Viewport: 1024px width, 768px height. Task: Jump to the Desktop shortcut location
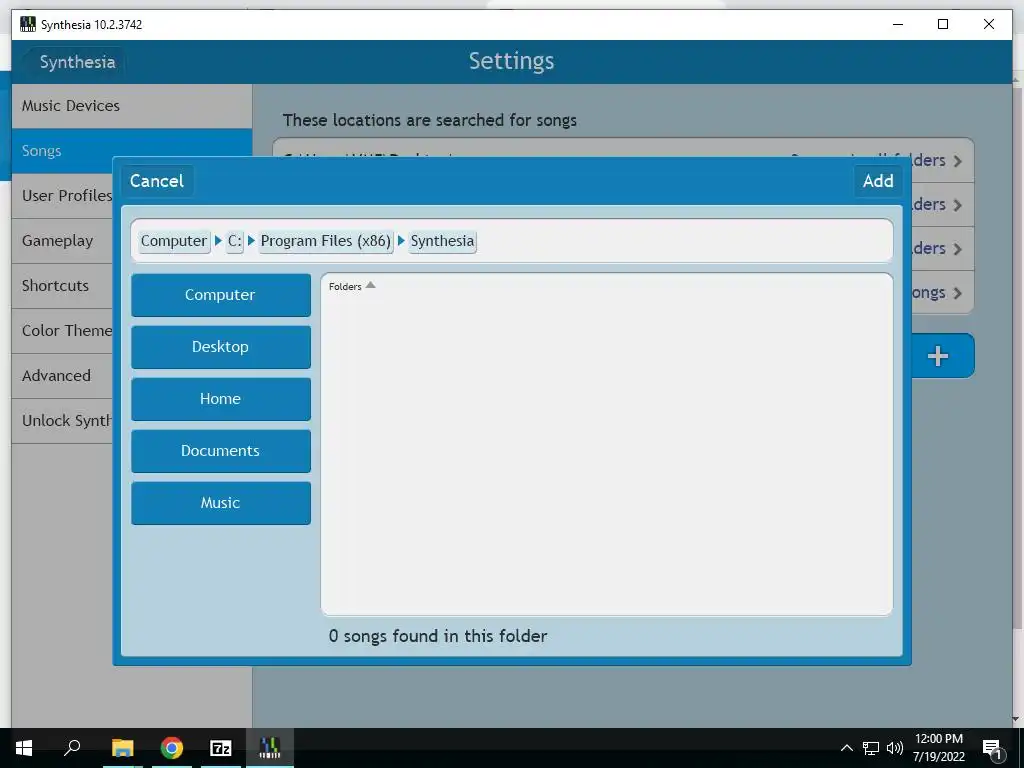point(221,347)
